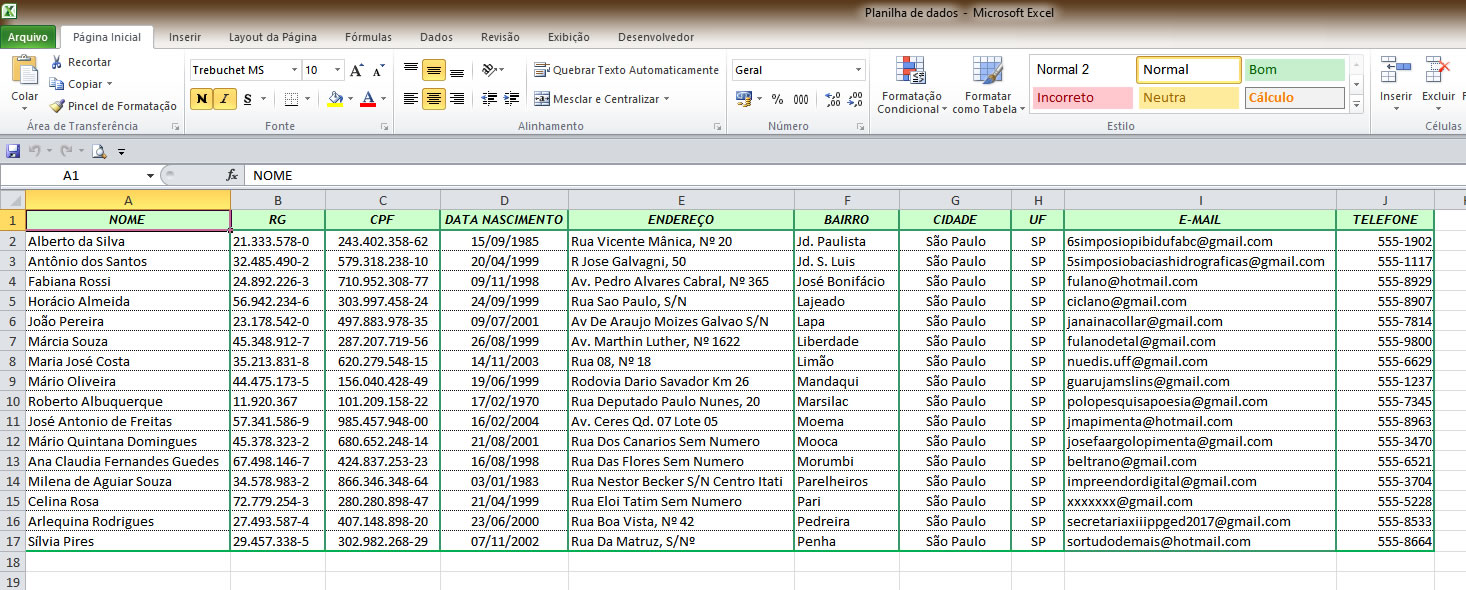Open print preview from the quick access toolbar
The width and height of the screenshot is (1466, 590).
pos(99,151)
